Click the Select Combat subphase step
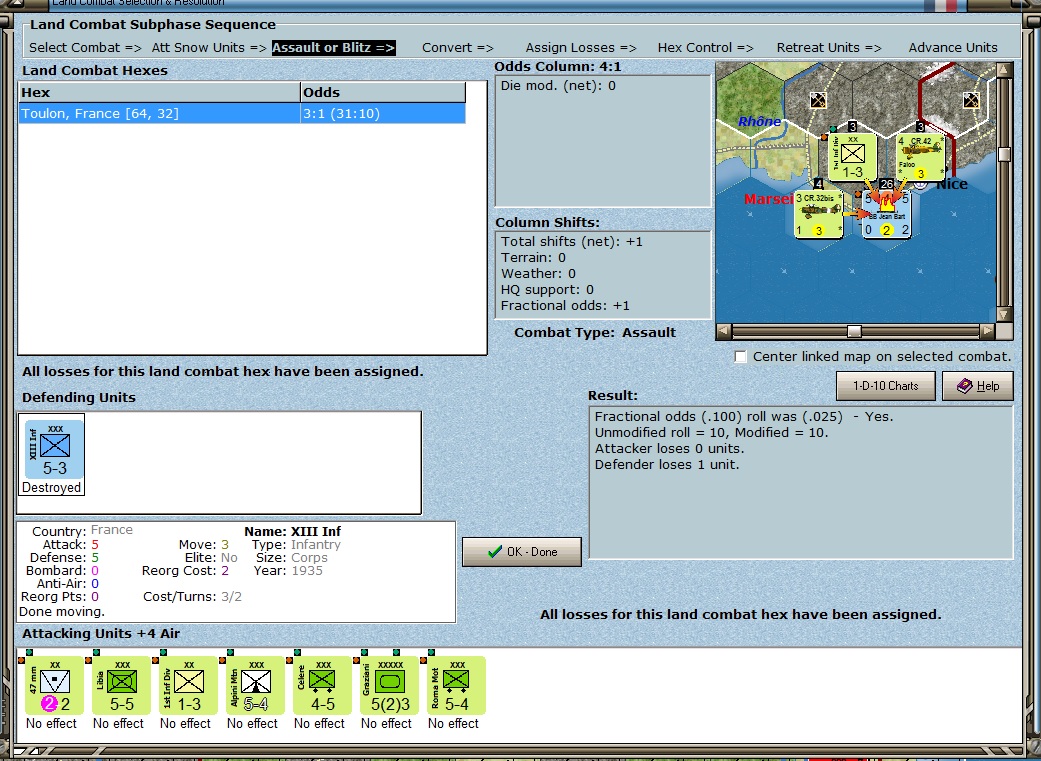The image size is (1041, 761). pyautogui.click(x=85, y=48)
